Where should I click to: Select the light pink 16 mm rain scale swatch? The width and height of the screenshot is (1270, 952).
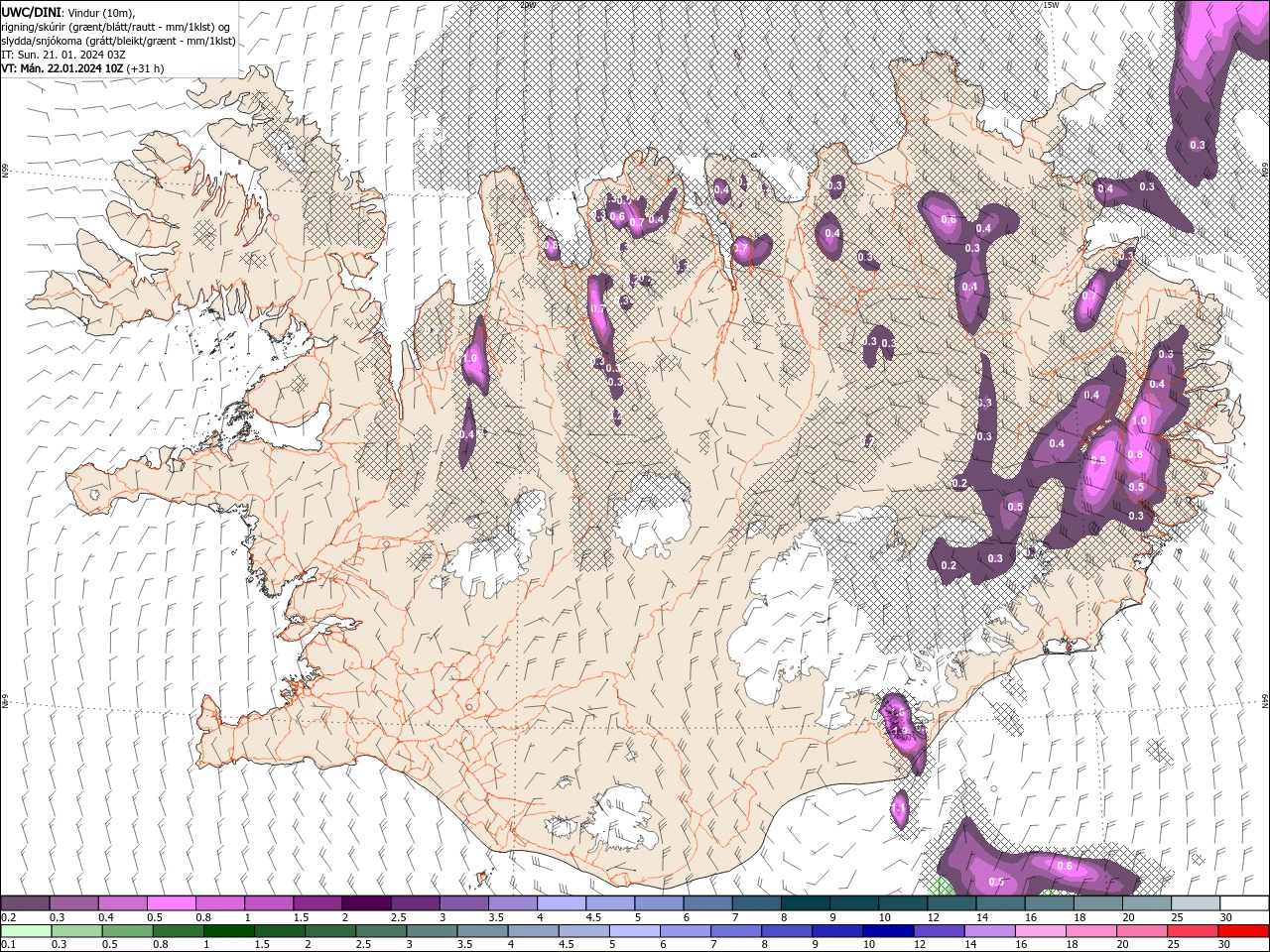(x=1041, y=931)
